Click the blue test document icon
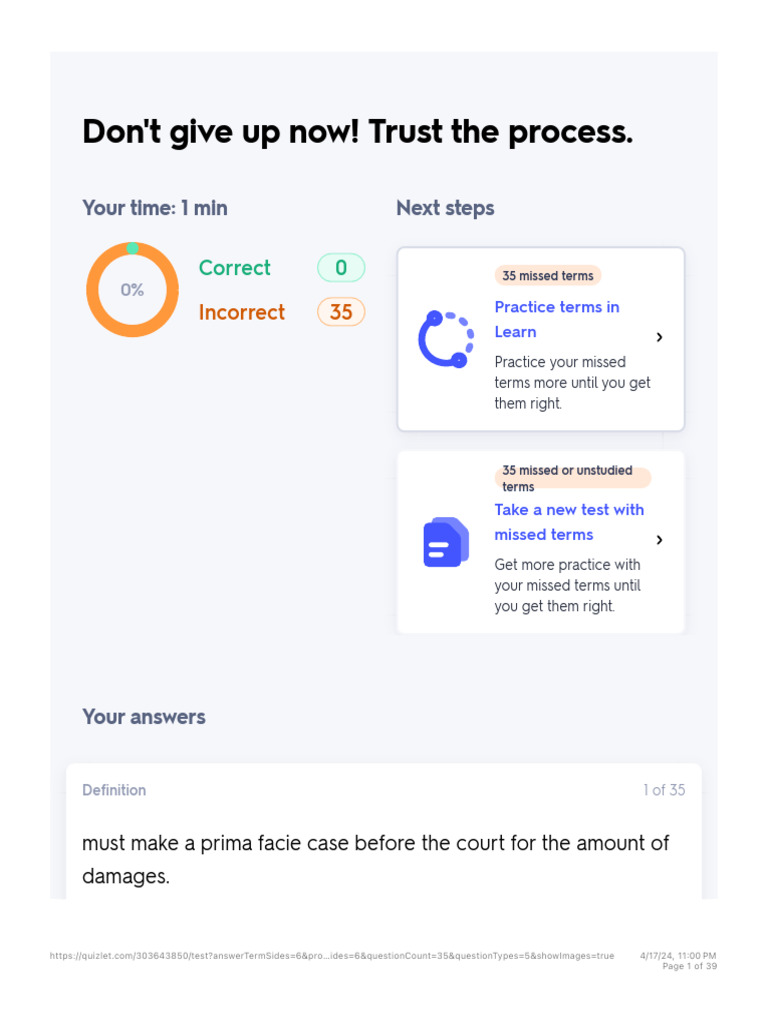768x1024 pixels. [446, 542]
